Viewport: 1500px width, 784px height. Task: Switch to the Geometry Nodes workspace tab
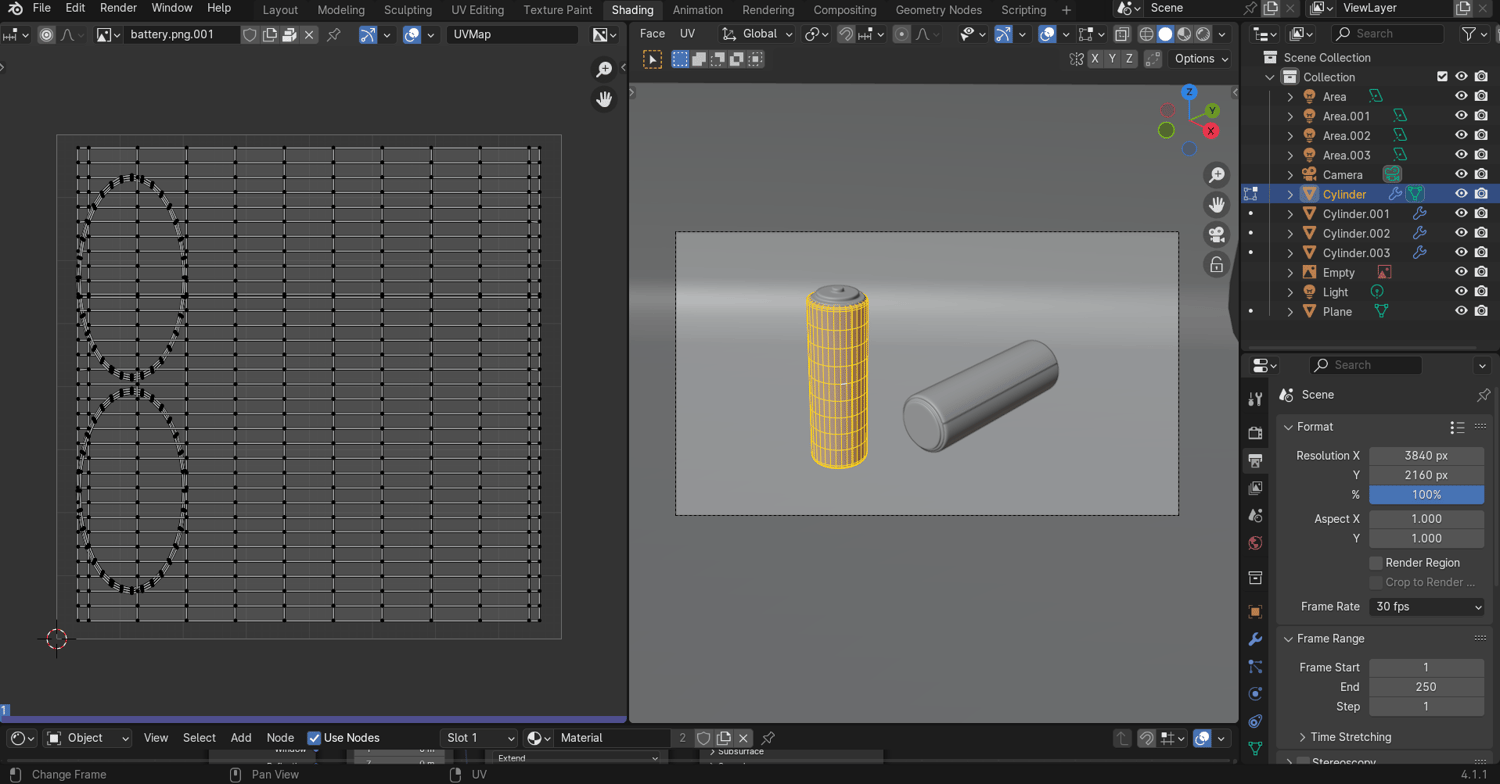point(938,10)
